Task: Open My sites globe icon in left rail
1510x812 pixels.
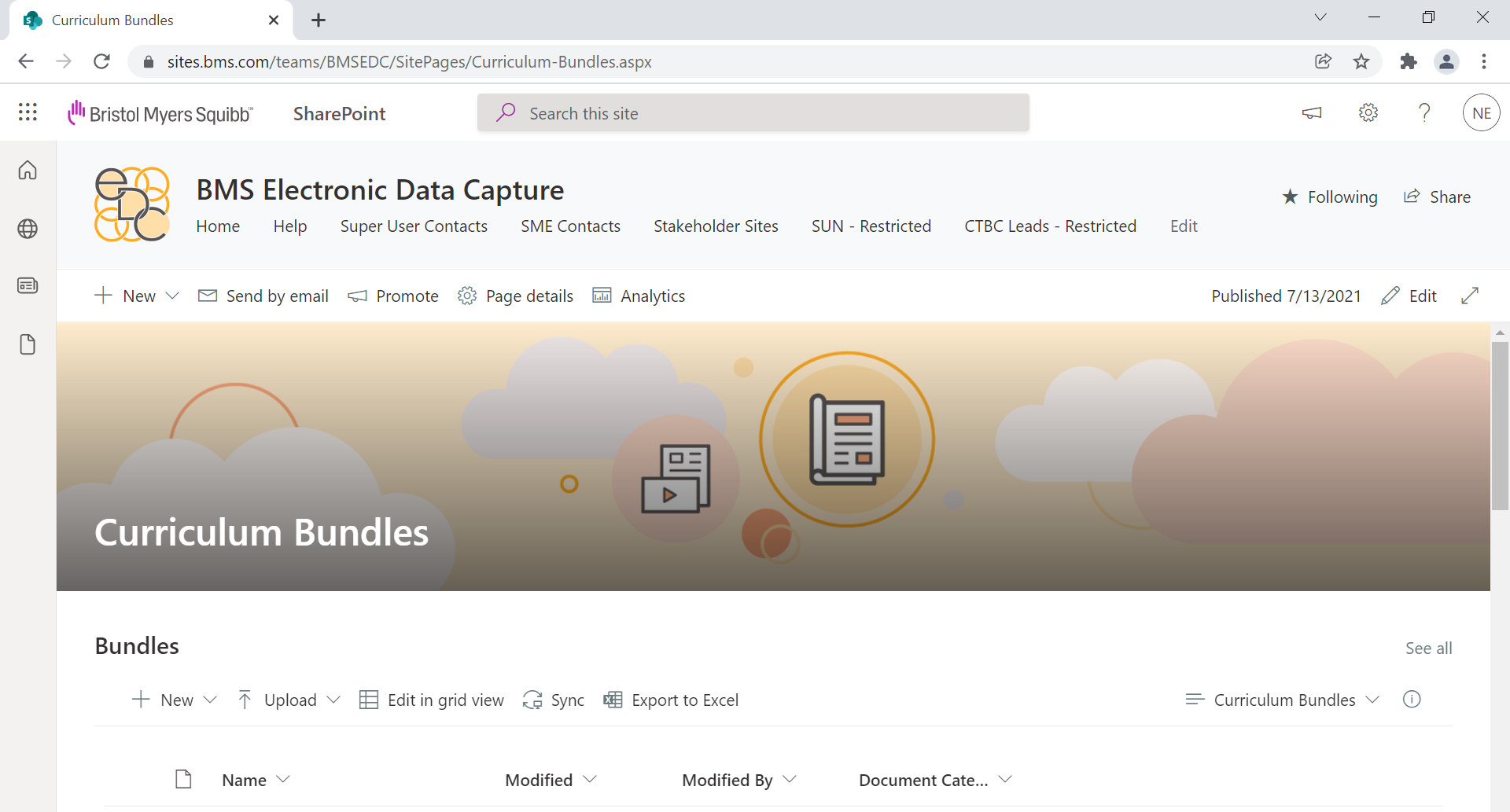Action: (x=28, y=229)
